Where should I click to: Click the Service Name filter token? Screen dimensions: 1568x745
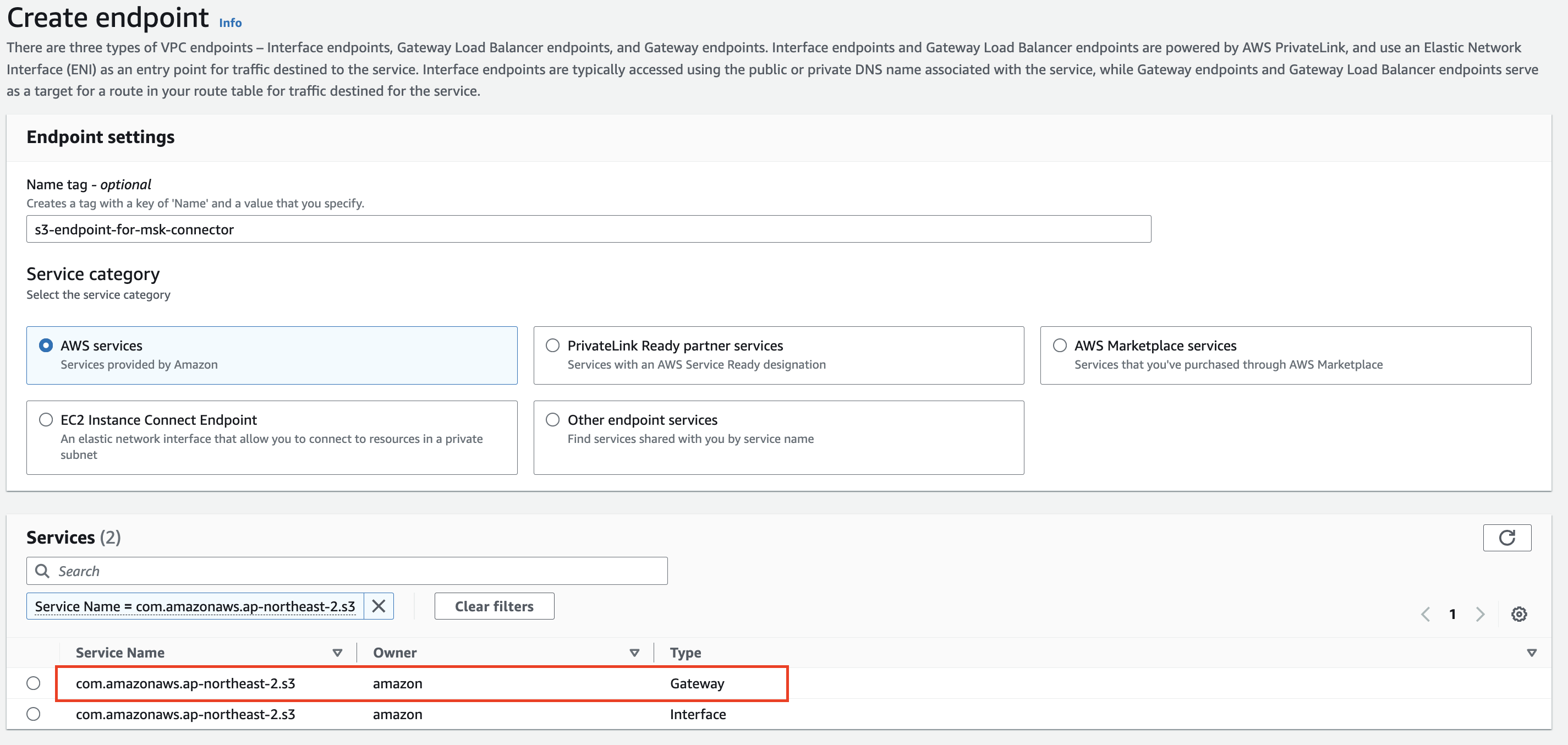tap(195, 606)
